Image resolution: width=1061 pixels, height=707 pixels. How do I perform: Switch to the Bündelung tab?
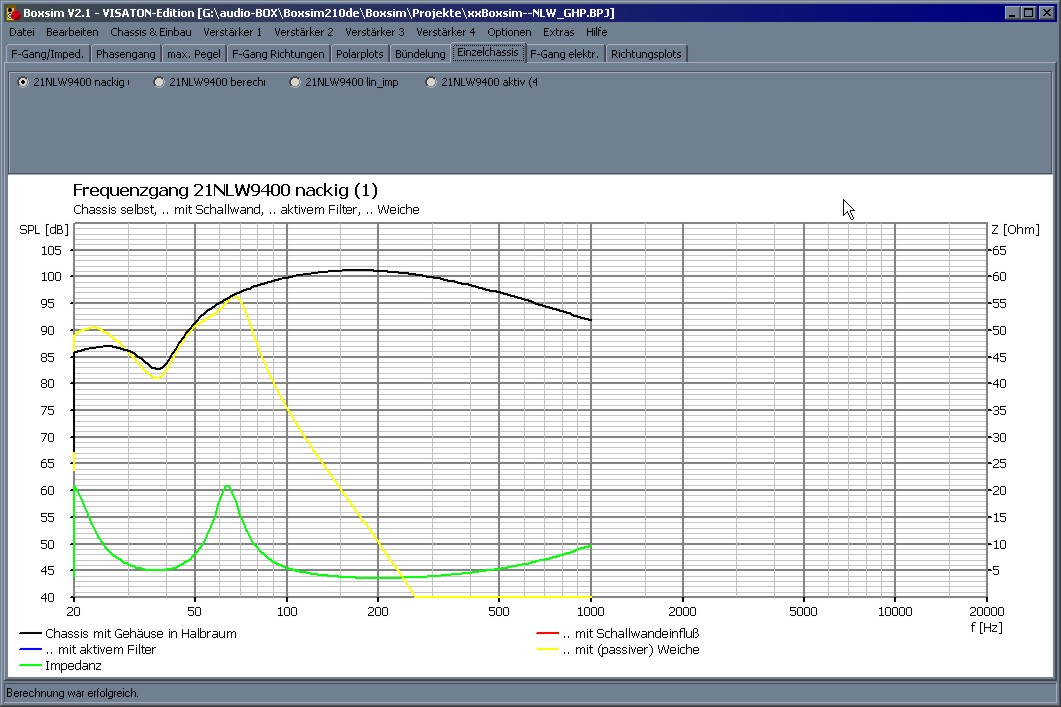click(420, 54)
